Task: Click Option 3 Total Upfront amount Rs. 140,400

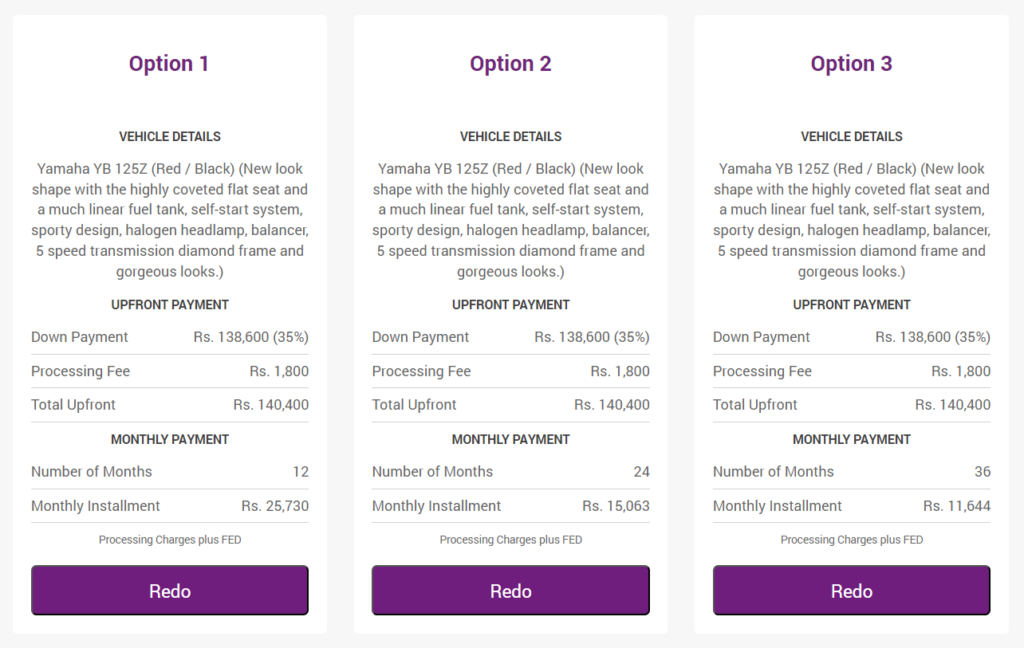Action: click(953, 405)
